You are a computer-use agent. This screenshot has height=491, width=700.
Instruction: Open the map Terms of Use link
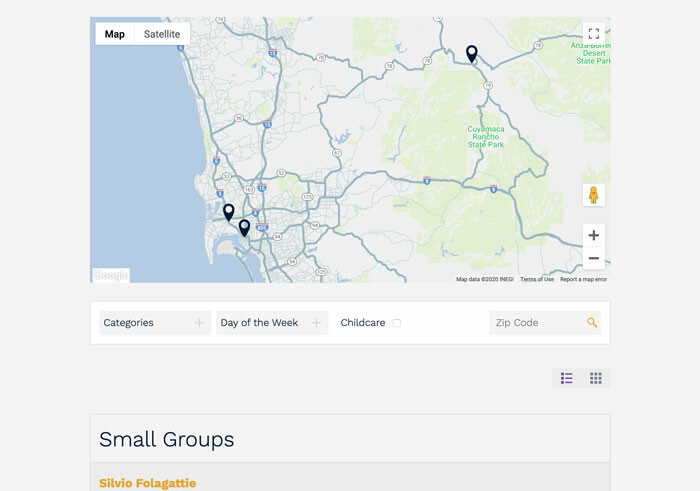(x=537, y=279)
